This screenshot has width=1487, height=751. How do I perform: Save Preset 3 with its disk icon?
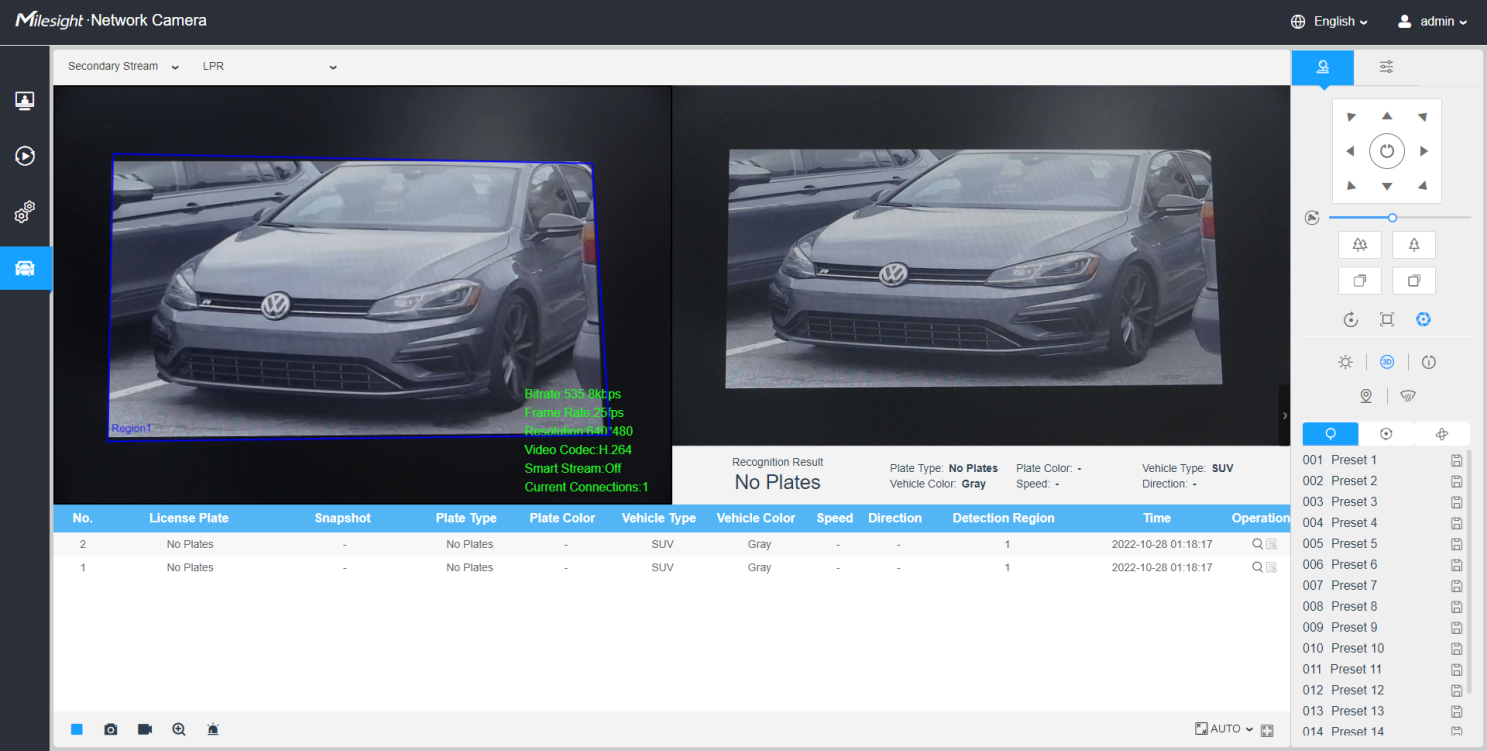coord(1457,502)
